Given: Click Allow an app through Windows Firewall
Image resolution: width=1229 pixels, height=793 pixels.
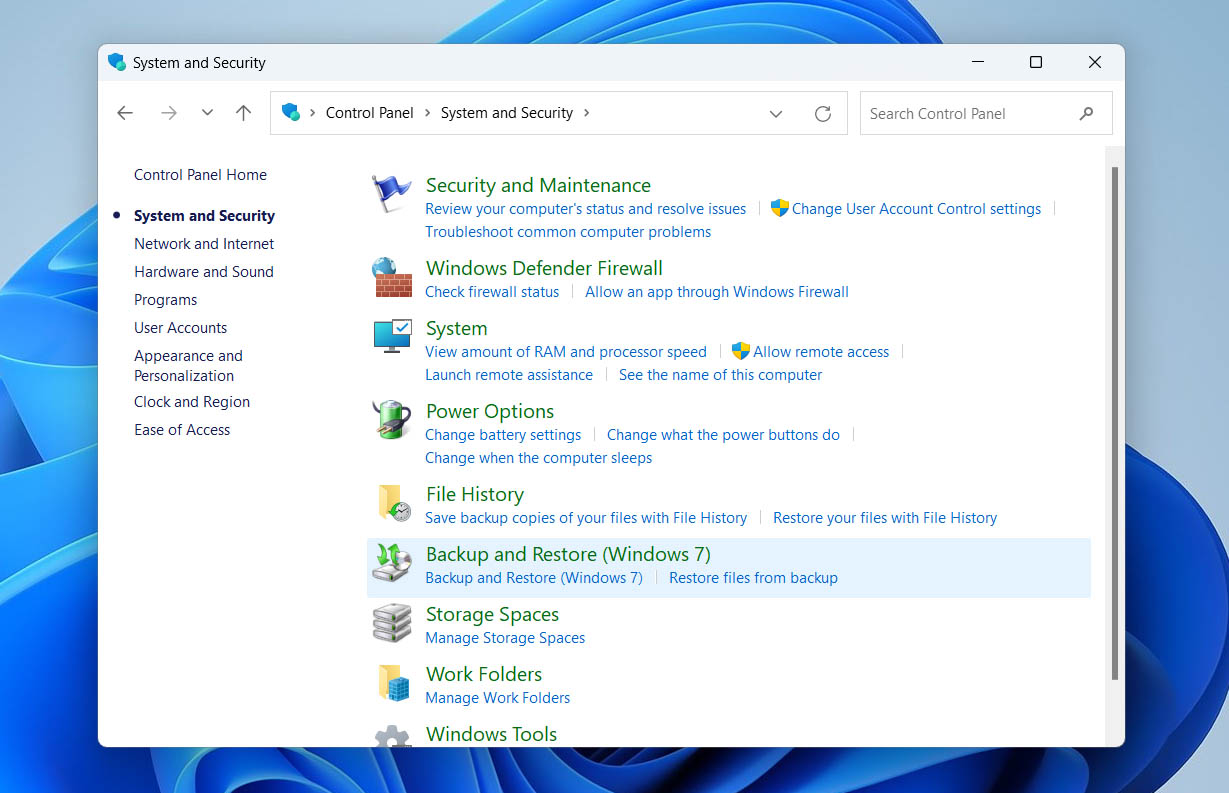Looking at the screenshot, I should coord(716,292).
